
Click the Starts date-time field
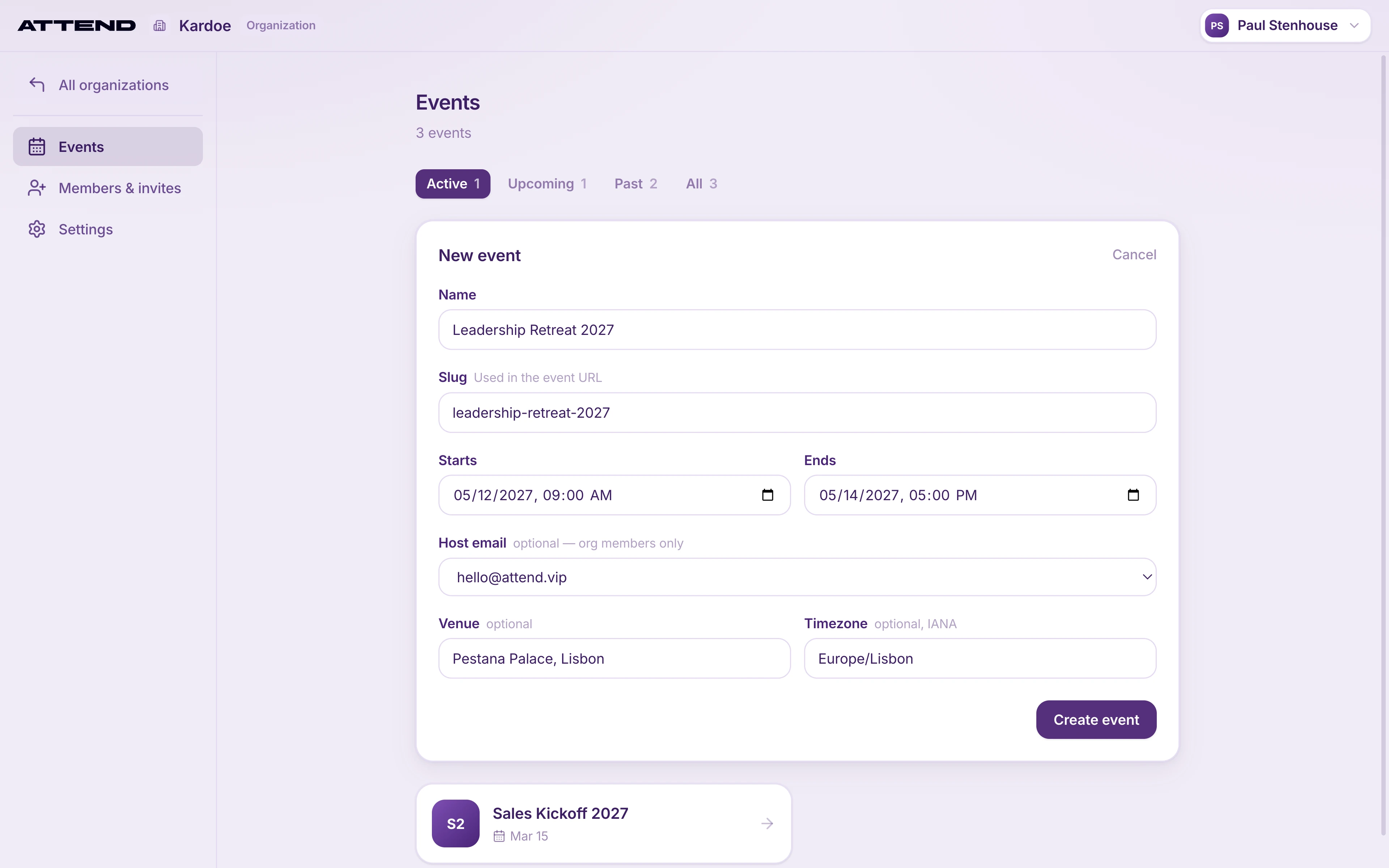click(614, 495)
